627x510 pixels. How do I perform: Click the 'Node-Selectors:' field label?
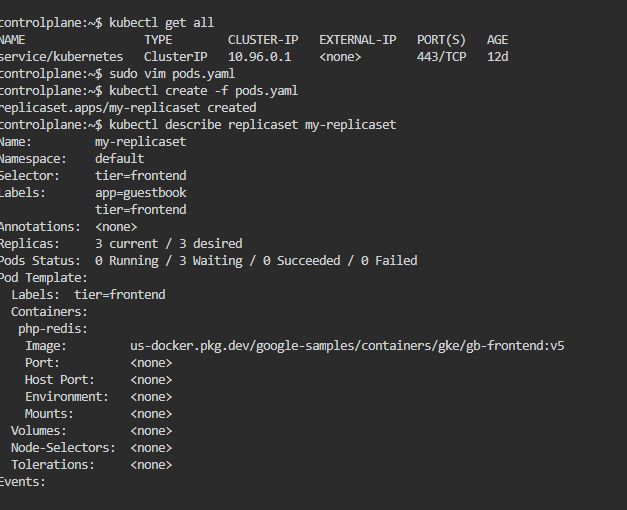(63, 447)
